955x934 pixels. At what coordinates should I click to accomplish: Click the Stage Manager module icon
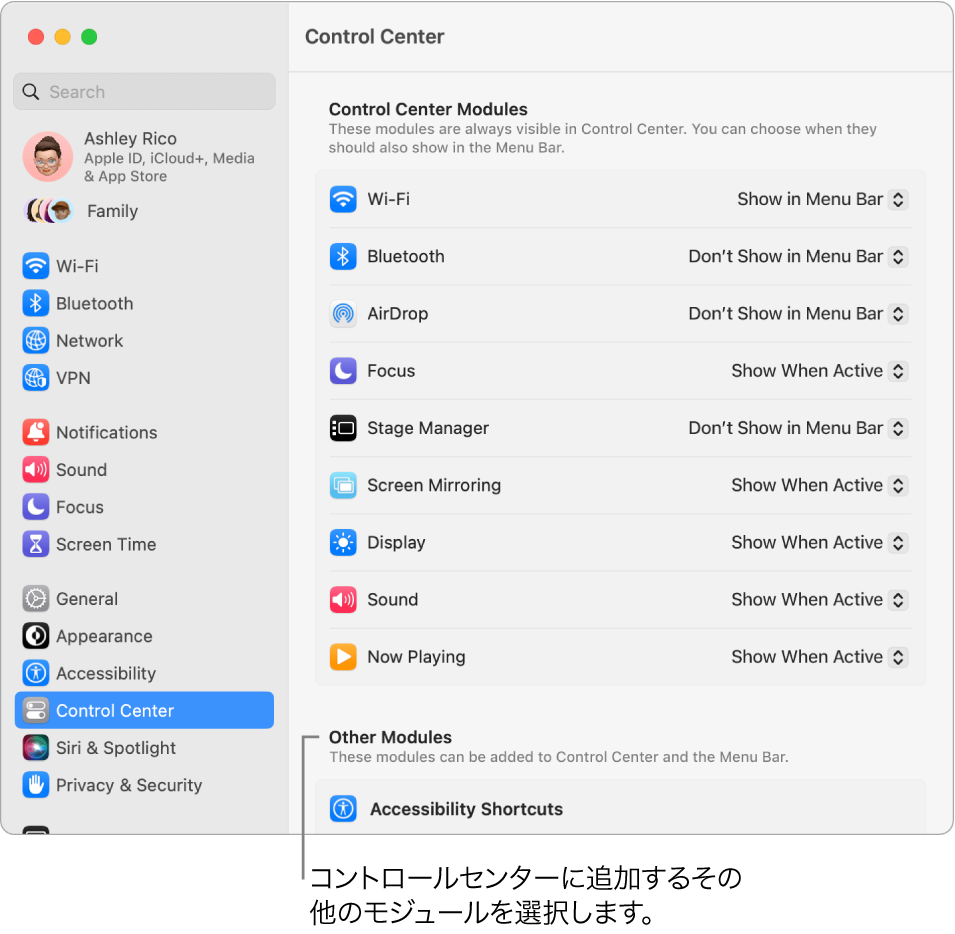[343, 428]
